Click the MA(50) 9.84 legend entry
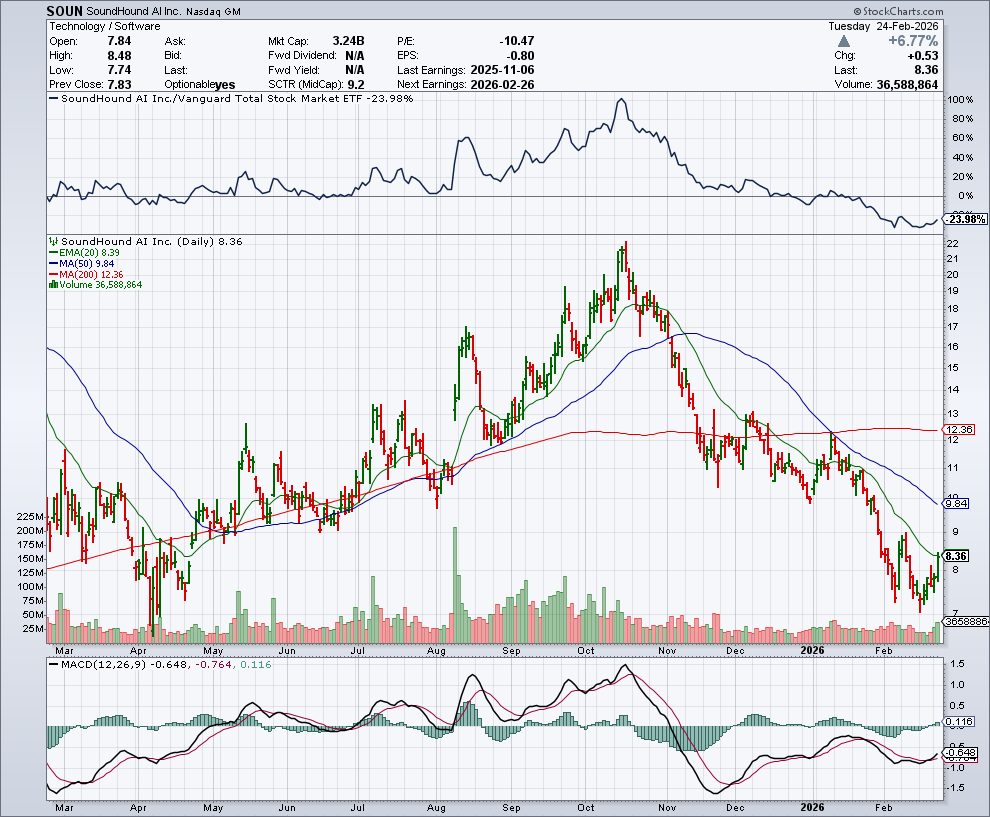 [x=82, y=263]
